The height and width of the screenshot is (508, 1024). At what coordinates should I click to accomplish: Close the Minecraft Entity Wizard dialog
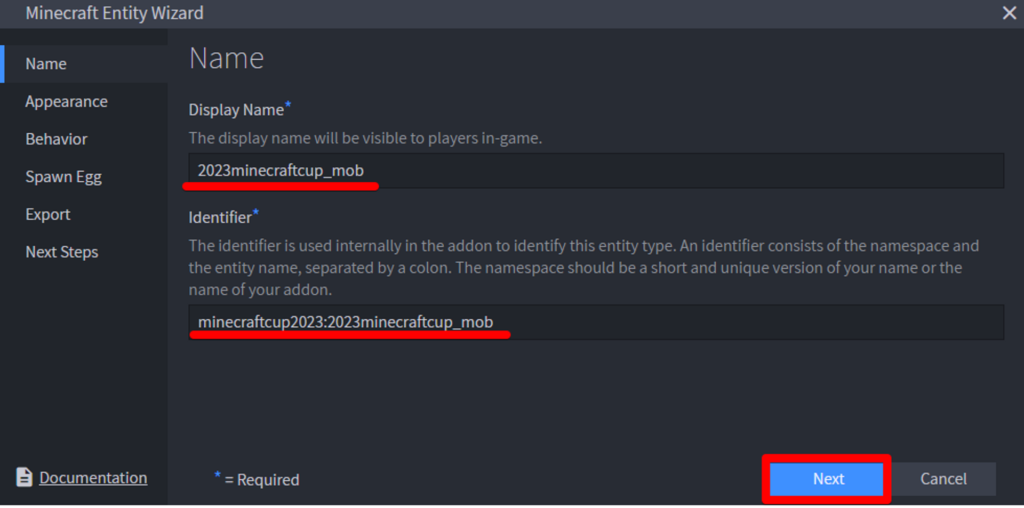(x=1009, y=13)
